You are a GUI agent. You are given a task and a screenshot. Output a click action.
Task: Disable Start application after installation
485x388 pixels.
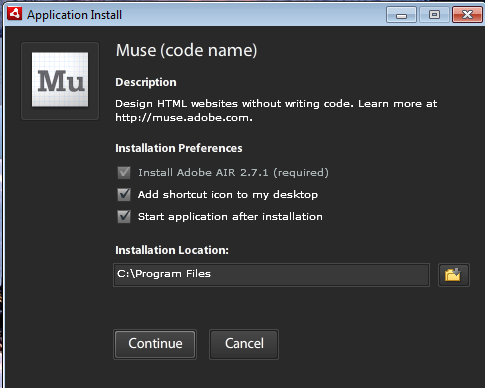click(124, 217)
